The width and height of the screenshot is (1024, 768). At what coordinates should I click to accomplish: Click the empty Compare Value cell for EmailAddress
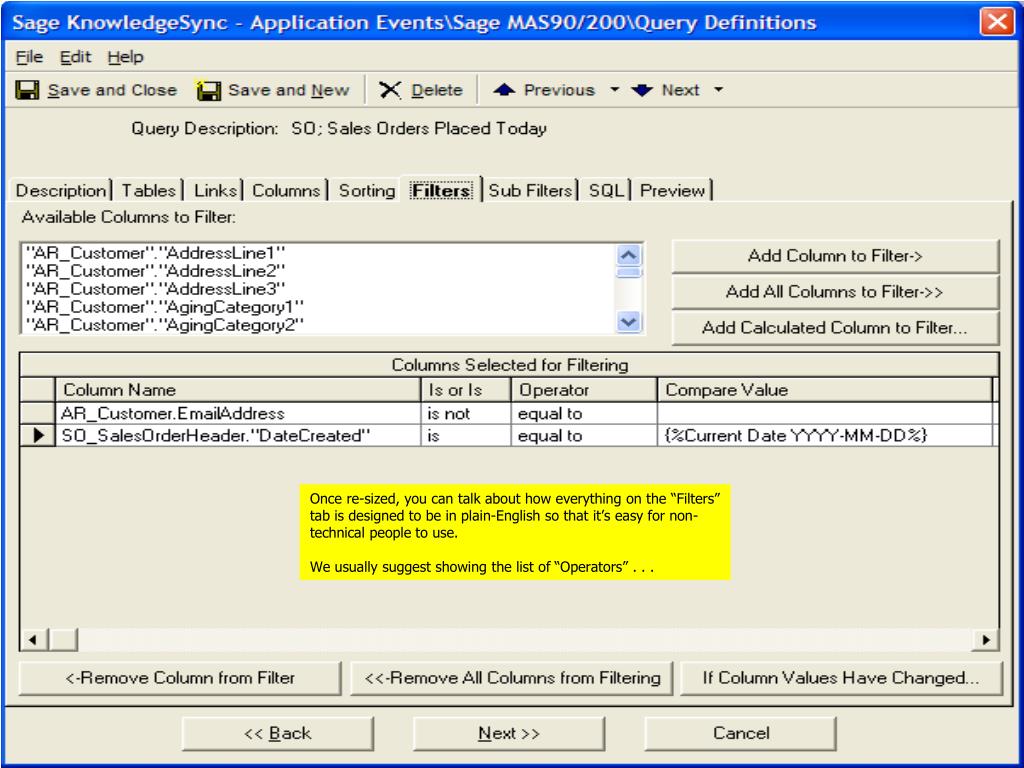click(825, 413)
